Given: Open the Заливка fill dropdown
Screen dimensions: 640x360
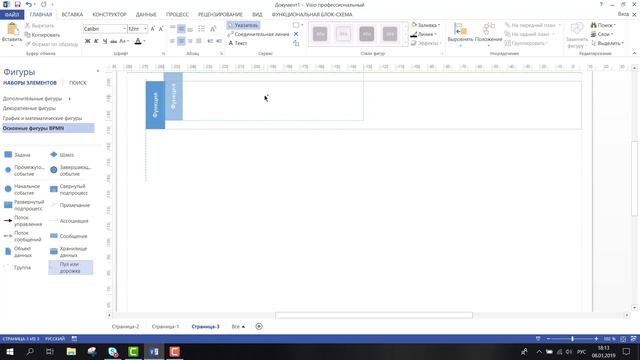Looking at the screenshot, I should (x=426, y=25).
